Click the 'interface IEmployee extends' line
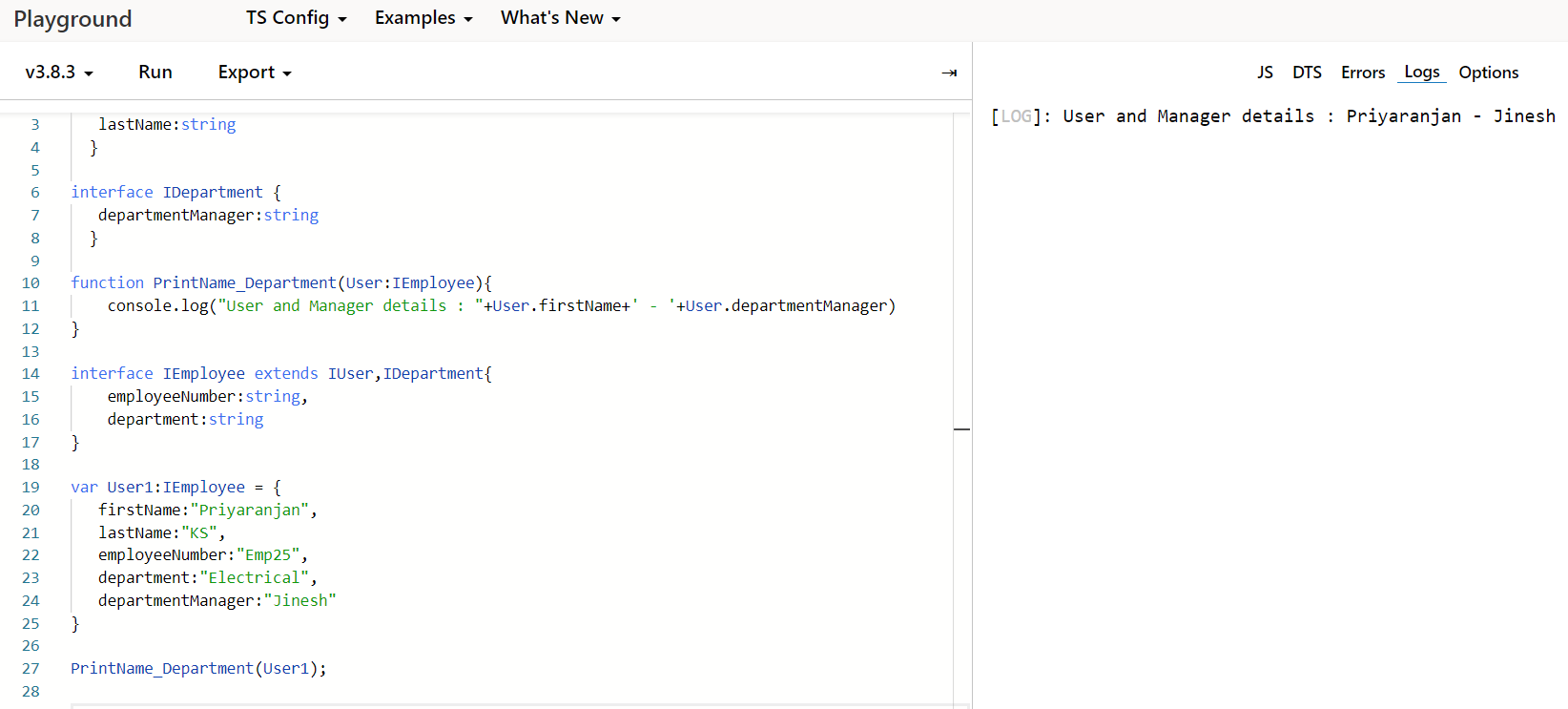1568x709 pixels. 281,373
